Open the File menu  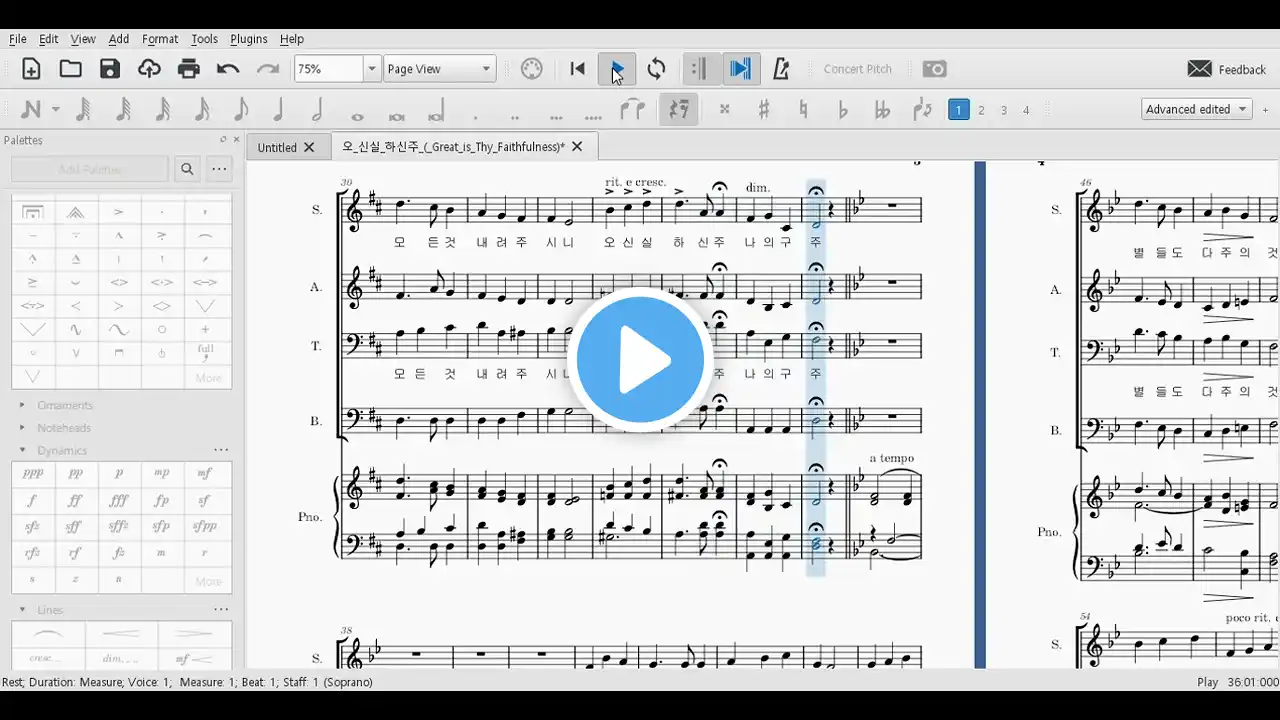[18, 39]
